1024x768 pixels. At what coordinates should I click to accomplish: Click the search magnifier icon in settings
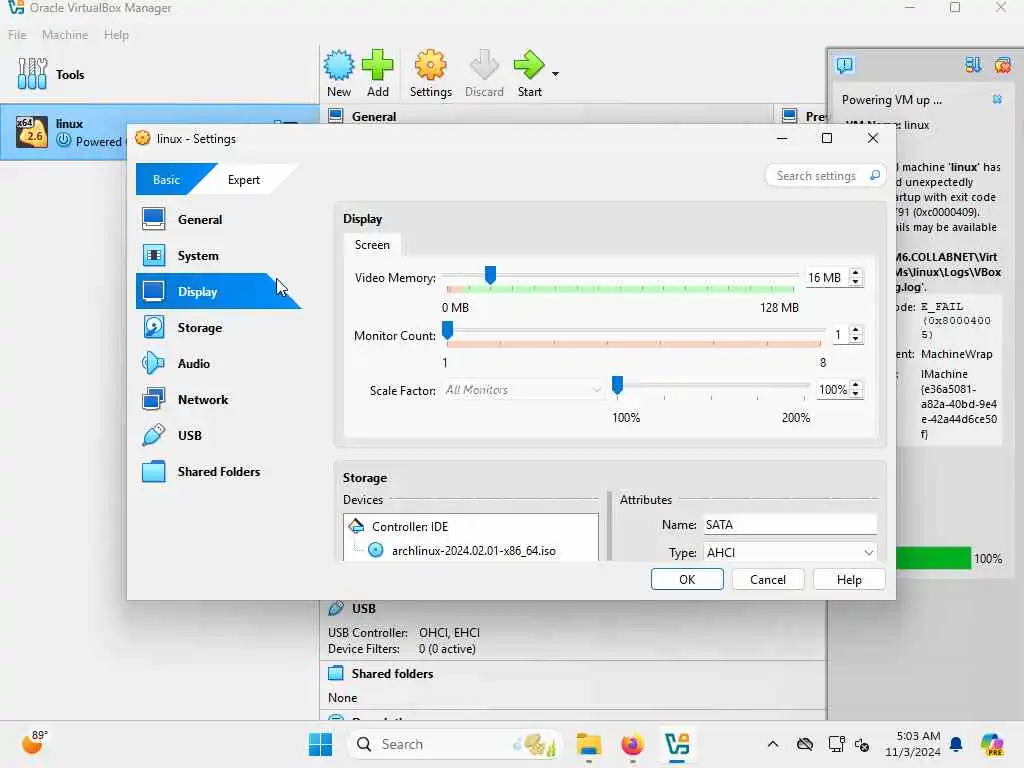[875, 176]
